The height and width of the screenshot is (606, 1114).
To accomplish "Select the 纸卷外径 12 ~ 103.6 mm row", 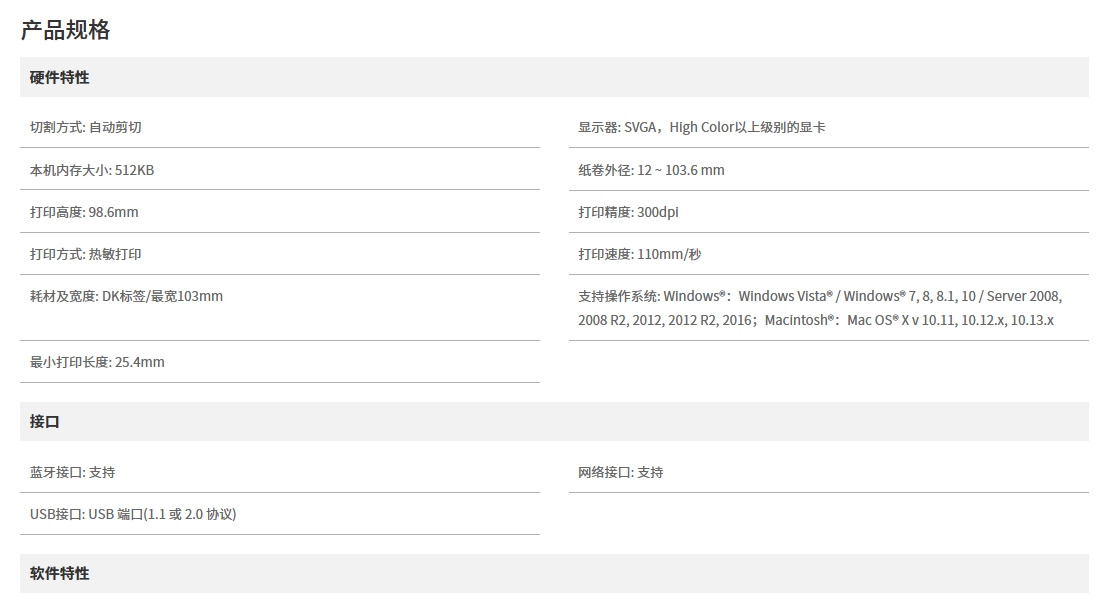I will point(651,170).
